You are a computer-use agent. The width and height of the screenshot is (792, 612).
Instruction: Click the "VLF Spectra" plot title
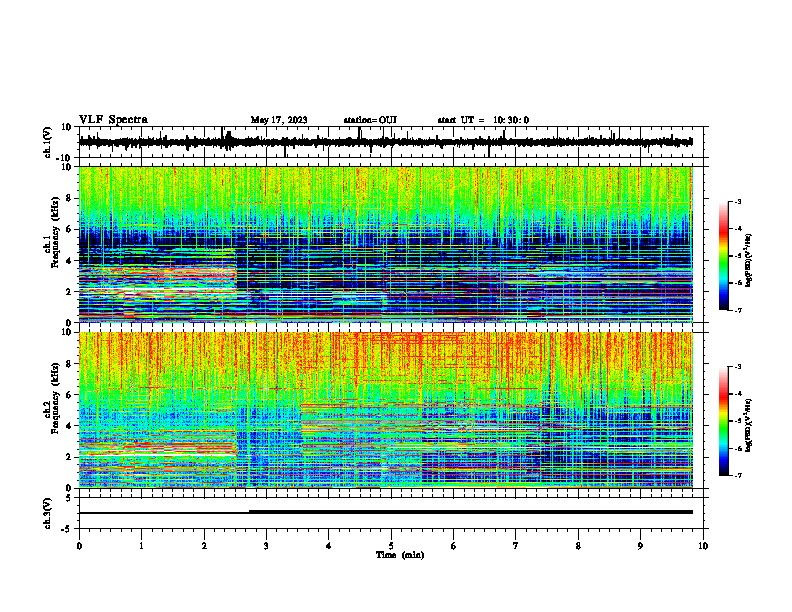(x=113, y=120)
